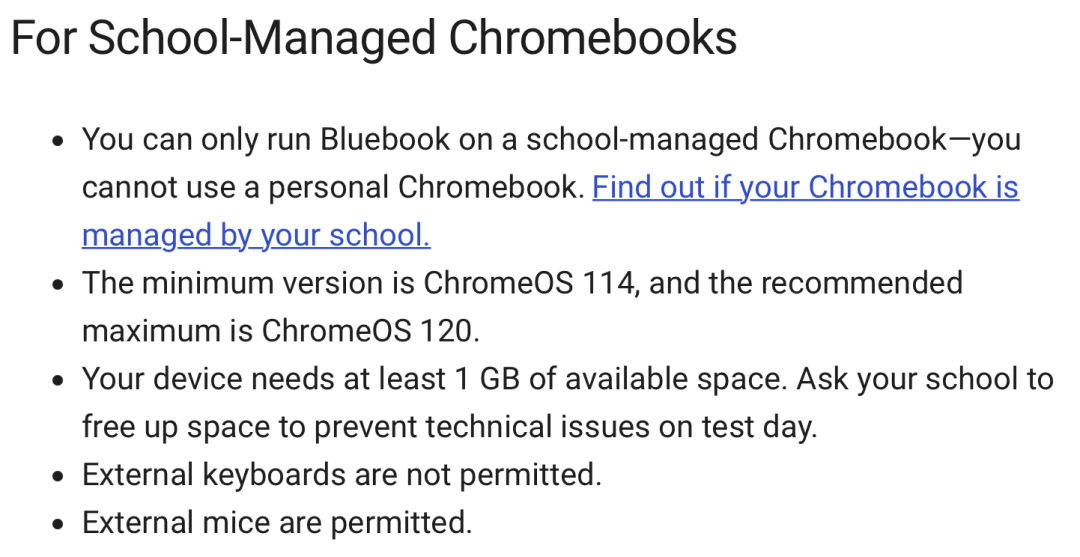Click the phrase "technical issues on test day"
The image size is (1080, 557).
click(x=619, y=427)
